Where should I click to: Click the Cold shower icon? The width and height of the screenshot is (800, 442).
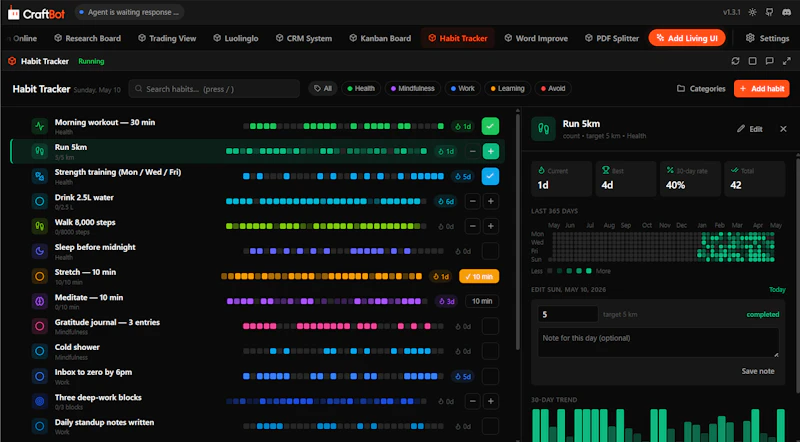(39, 351)
